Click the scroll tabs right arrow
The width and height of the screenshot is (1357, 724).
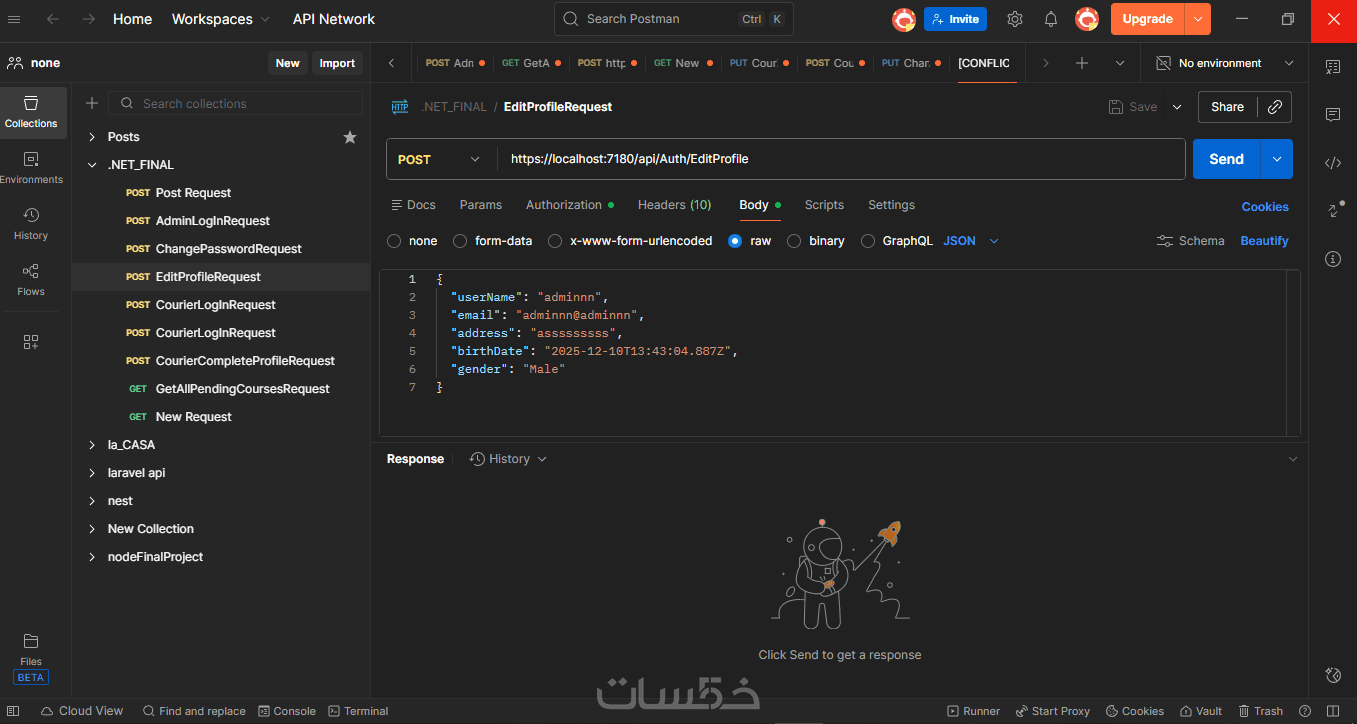point(1046,63)
